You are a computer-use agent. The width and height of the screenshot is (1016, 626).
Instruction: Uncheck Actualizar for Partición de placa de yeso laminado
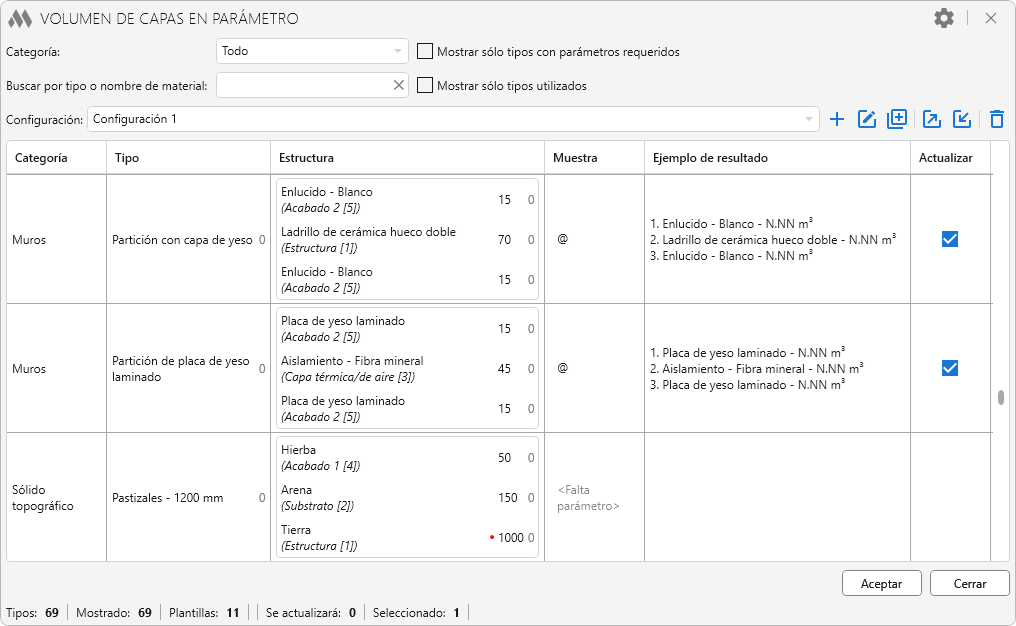[x=950, y=368]
